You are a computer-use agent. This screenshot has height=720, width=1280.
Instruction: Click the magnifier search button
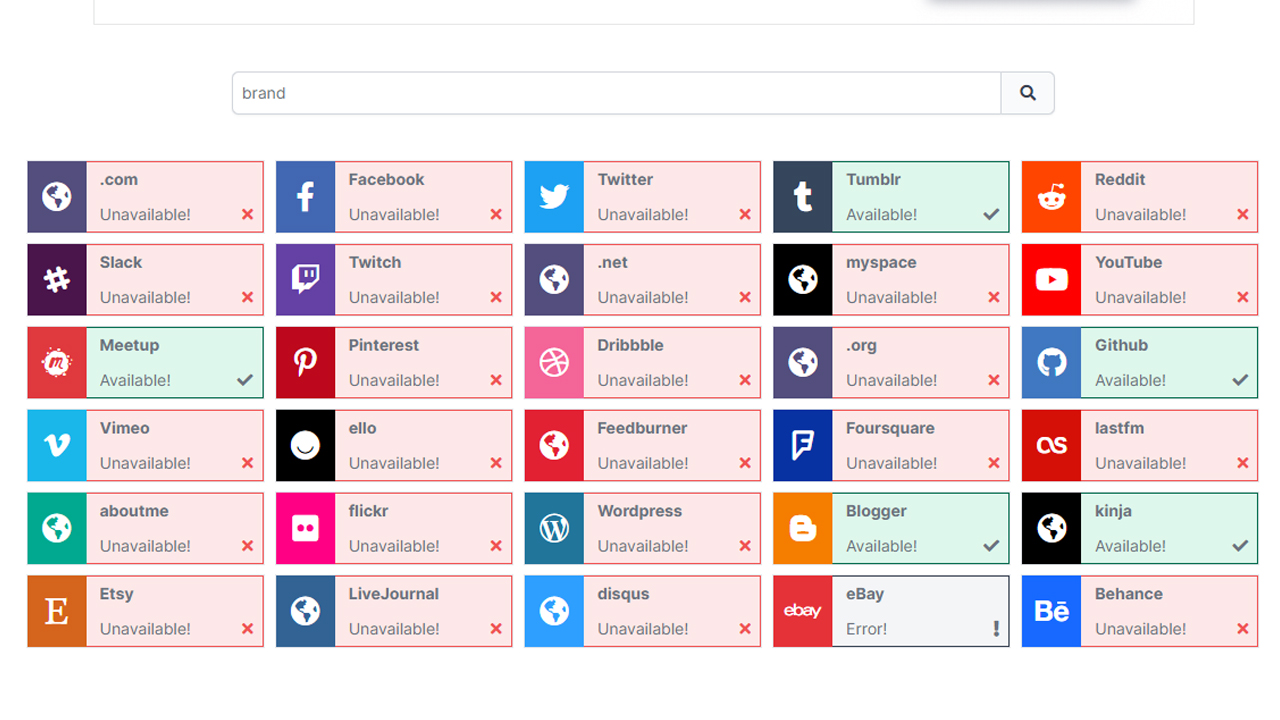point(1027,93)
